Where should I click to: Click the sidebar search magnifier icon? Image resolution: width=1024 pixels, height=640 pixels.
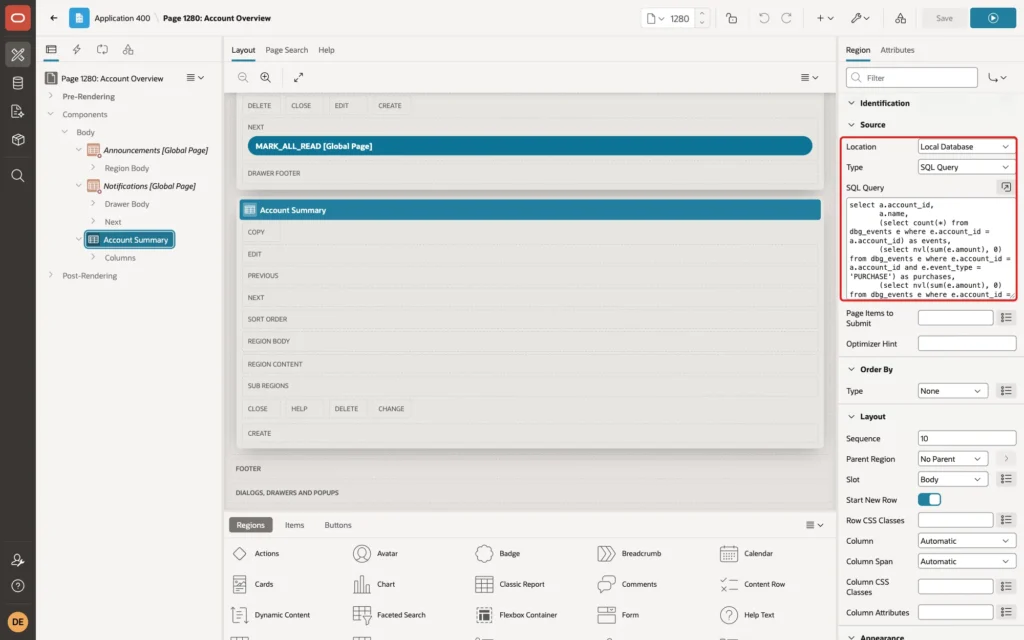point(18,175)
